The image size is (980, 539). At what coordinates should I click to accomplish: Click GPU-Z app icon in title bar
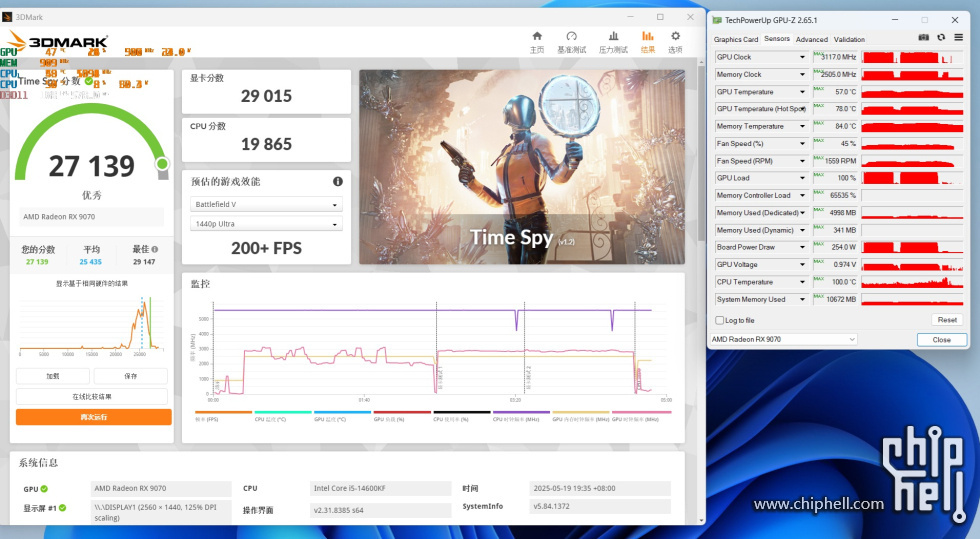[x=717, y=20]
